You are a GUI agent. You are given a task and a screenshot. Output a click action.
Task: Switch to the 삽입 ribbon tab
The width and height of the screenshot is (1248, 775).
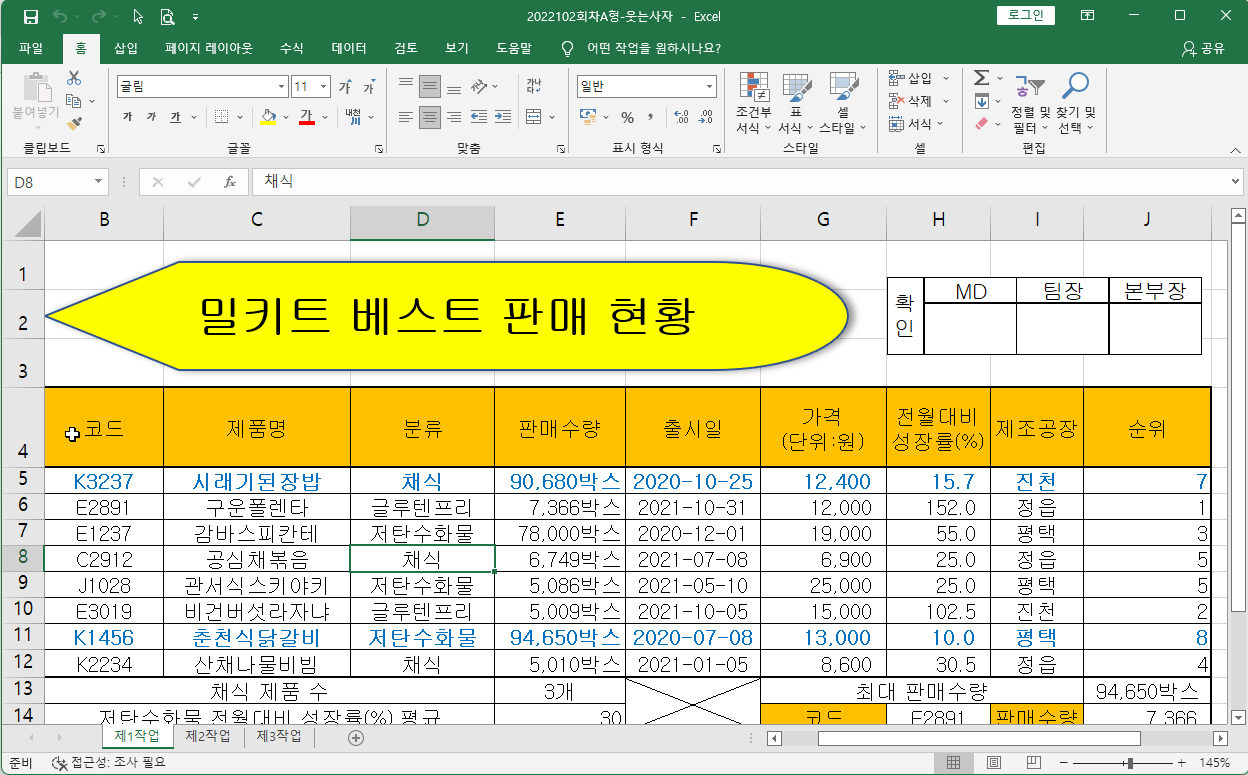[x=126, y=48]
